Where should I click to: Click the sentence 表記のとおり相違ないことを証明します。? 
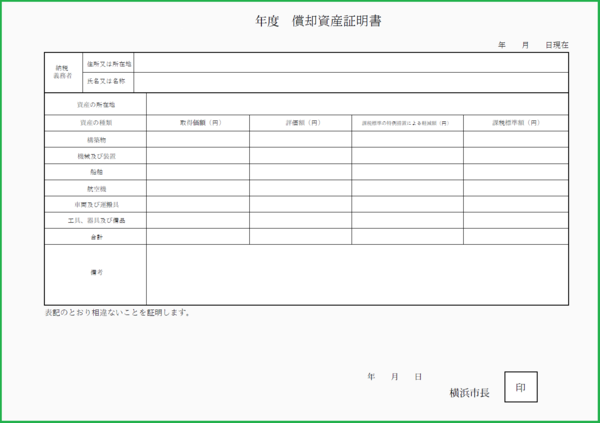117,313
